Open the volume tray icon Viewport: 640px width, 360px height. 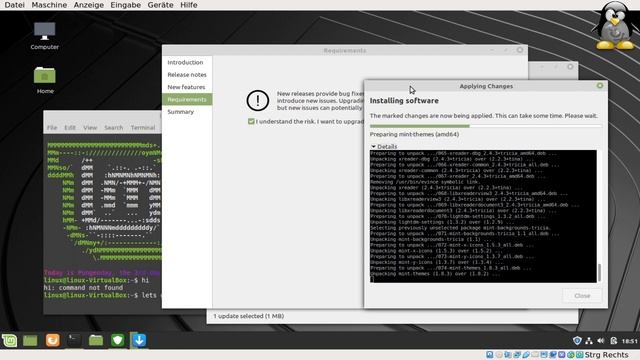pos(601,340)
